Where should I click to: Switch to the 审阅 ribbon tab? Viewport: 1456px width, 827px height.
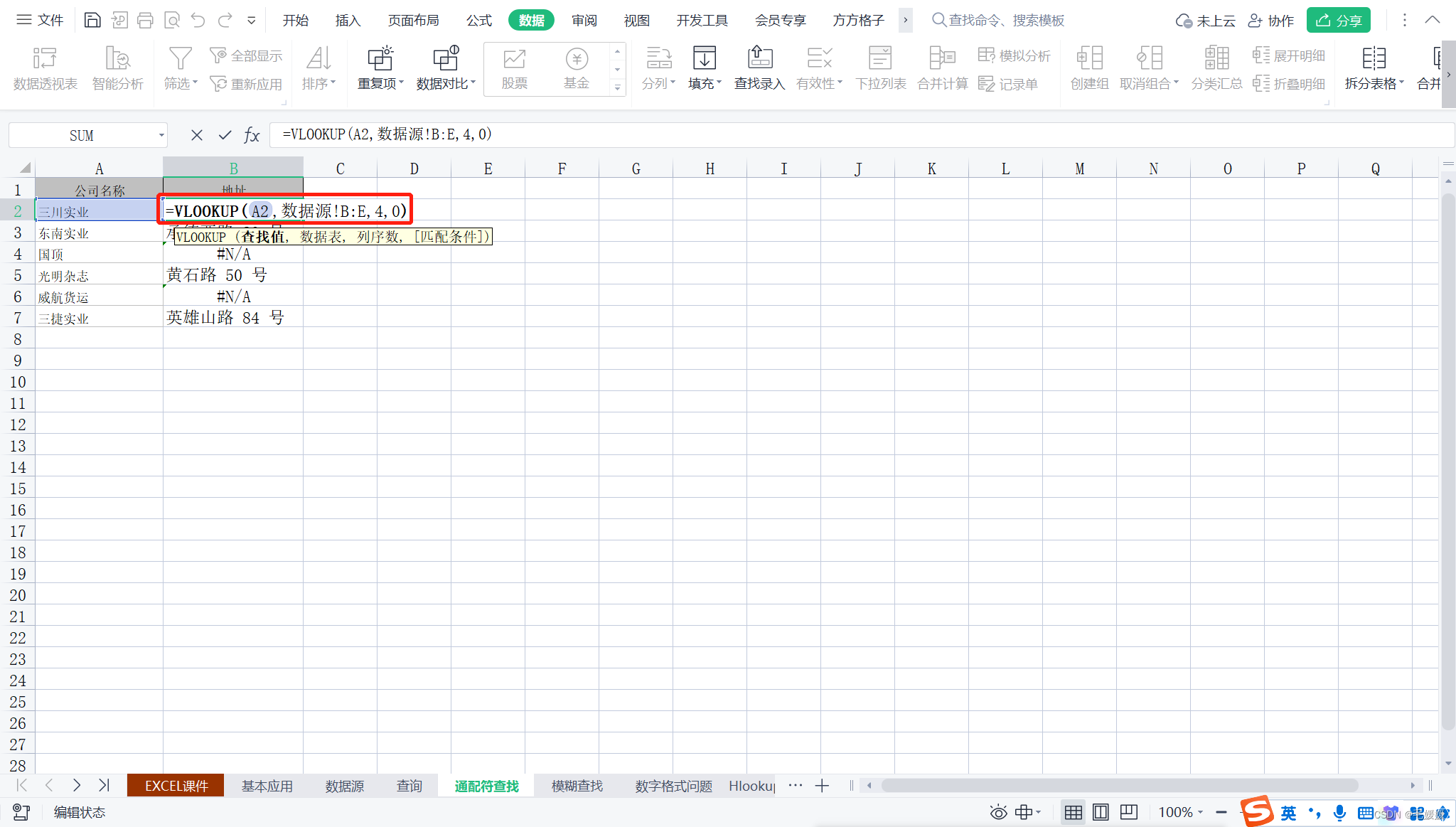click(584, 21)
